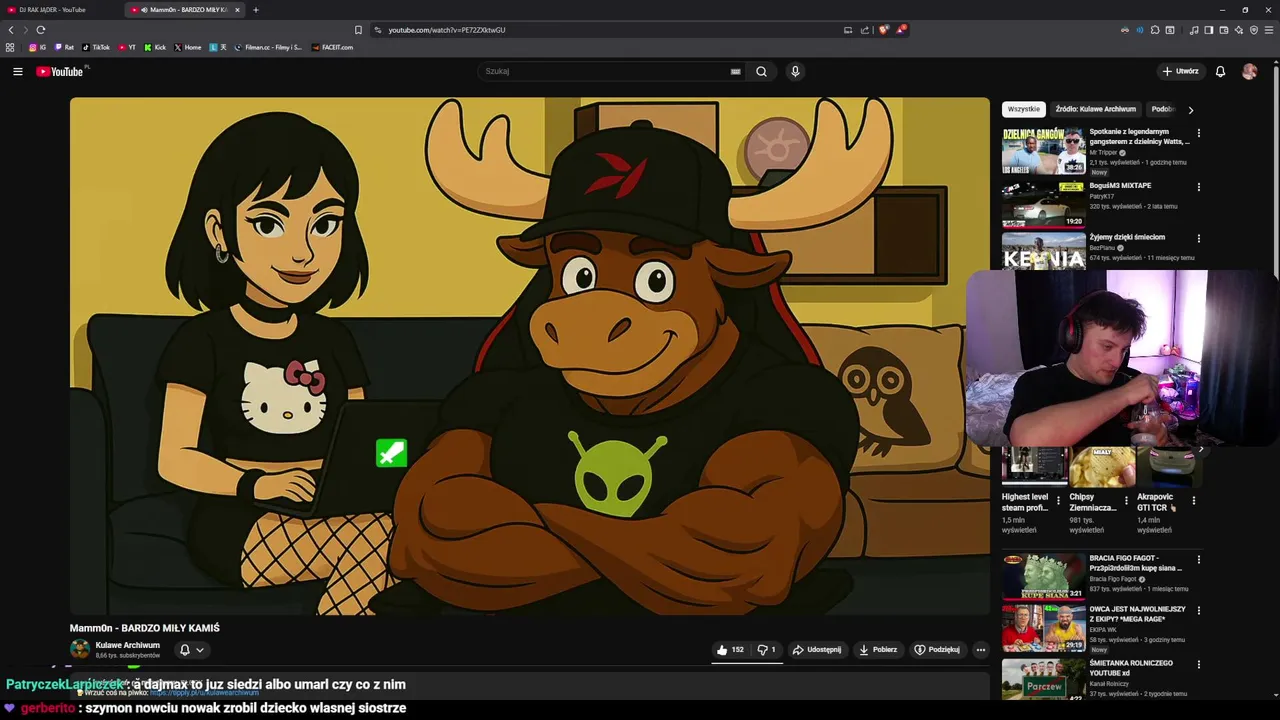The height and width of the screenshot is (720, 1280).
Task: Open YouTube notifications bell
Action: [x=1220, y=71]
